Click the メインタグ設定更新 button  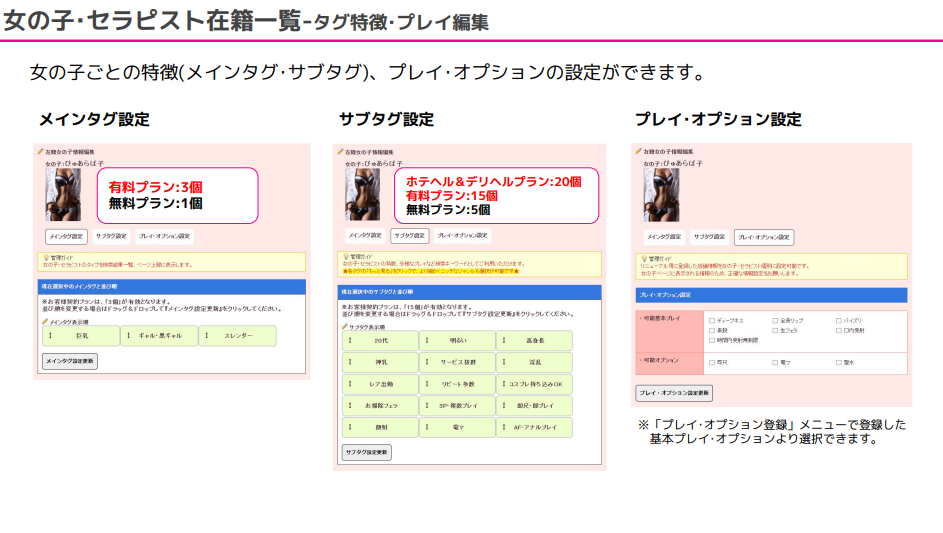pyautogui.click(x=70, y=361)
